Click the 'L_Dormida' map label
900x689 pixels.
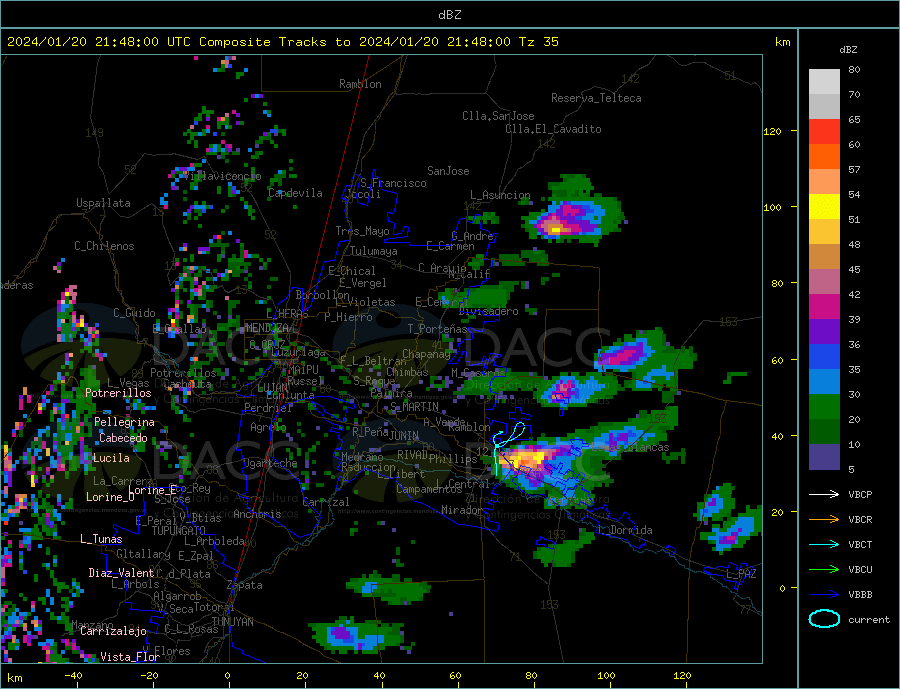[626, 530]
